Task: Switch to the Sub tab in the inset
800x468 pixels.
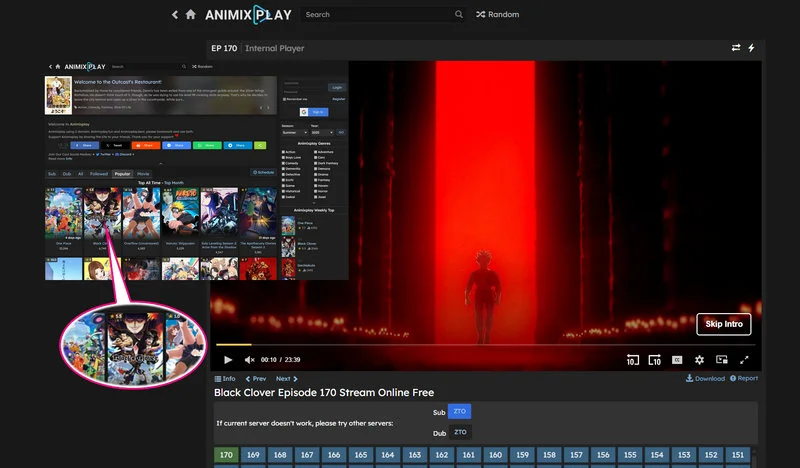Action: point(52,174)
